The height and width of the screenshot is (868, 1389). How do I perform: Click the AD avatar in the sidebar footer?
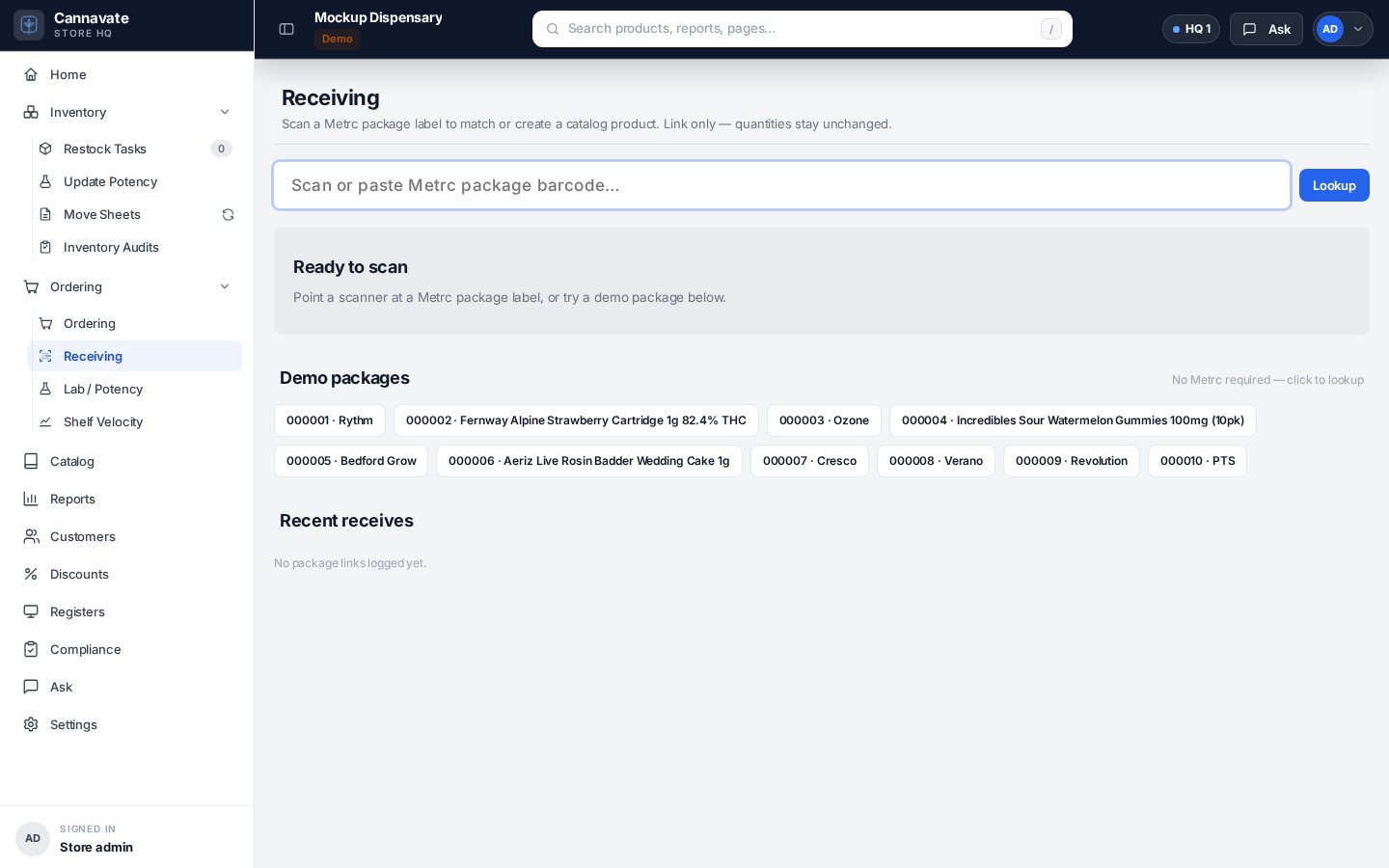(33, 838)
